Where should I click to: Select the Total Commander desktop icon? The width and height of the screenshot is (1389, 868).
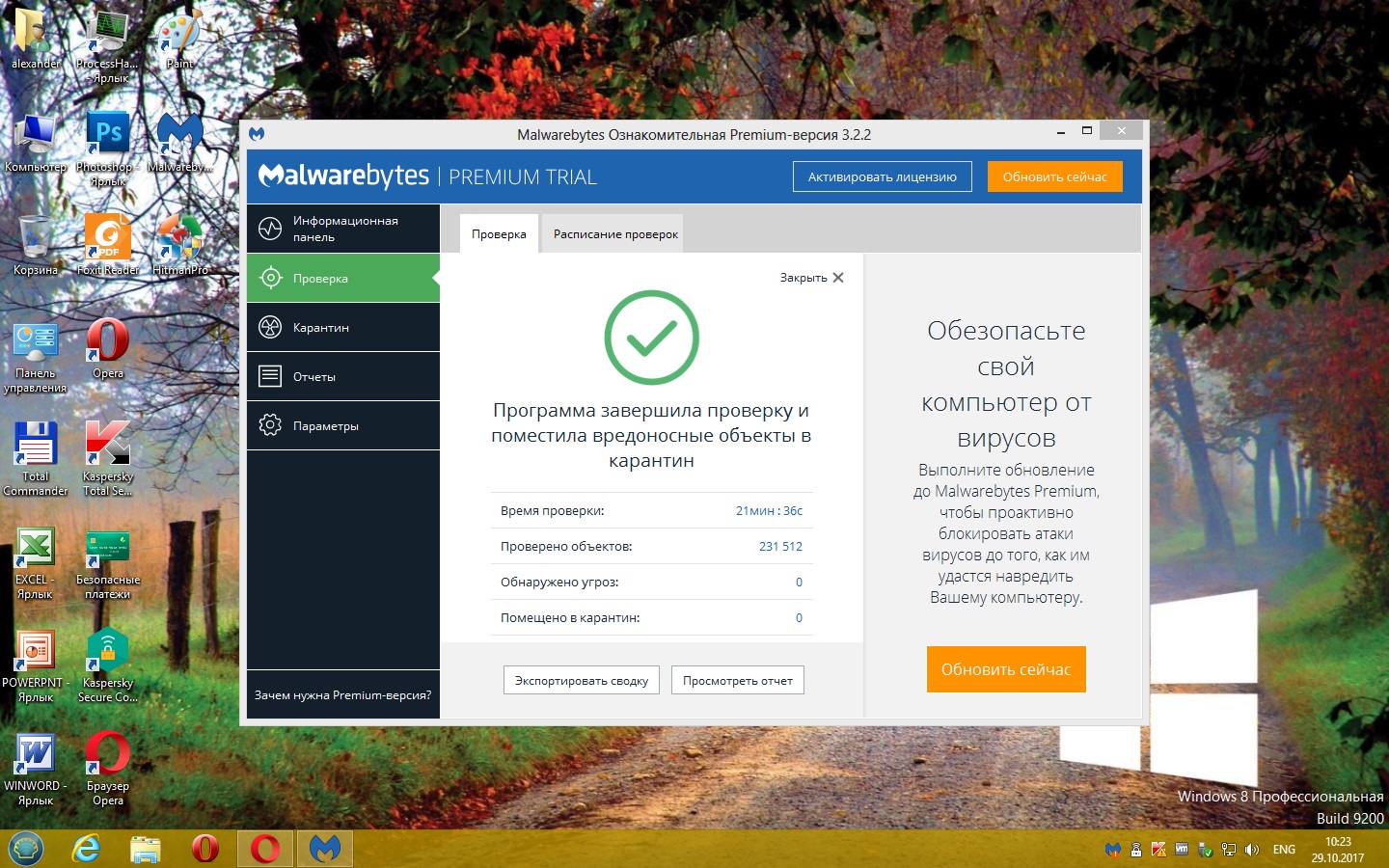point(36,459)
